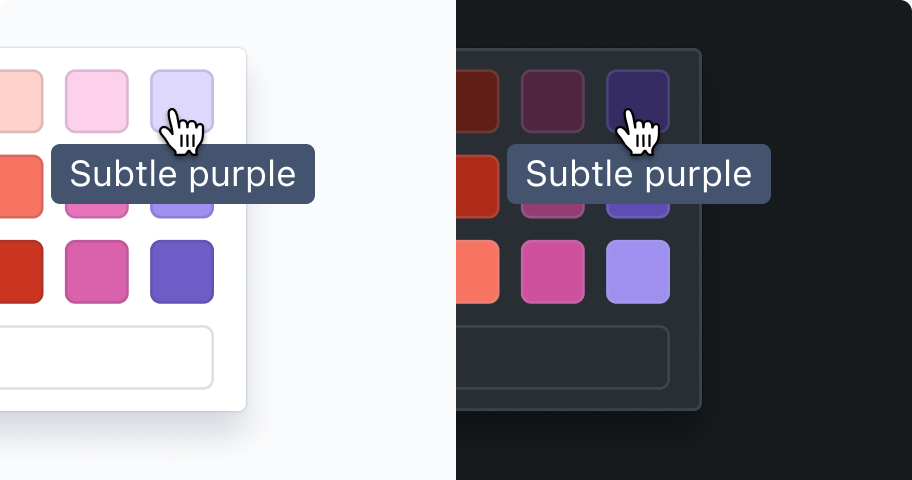Click the text input field in dark panel

point(563,357)
